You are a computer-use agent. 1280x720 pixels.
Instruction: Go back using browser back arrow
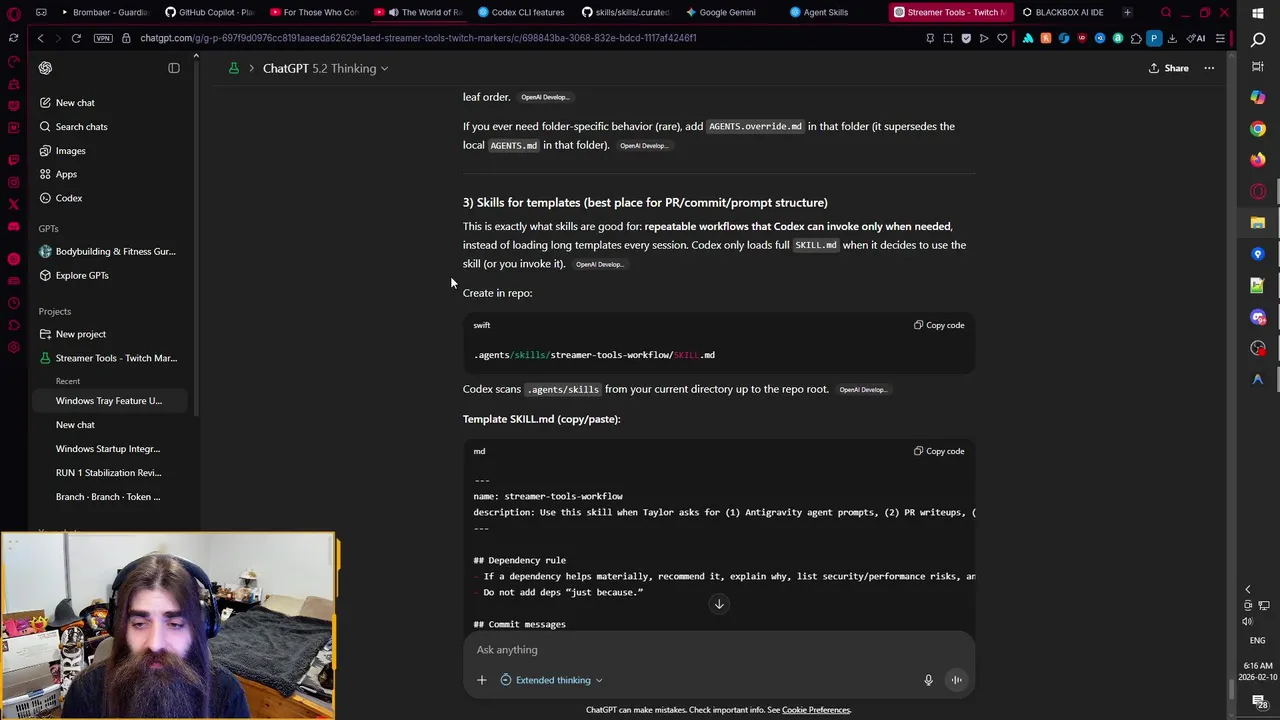pos(40,38)
